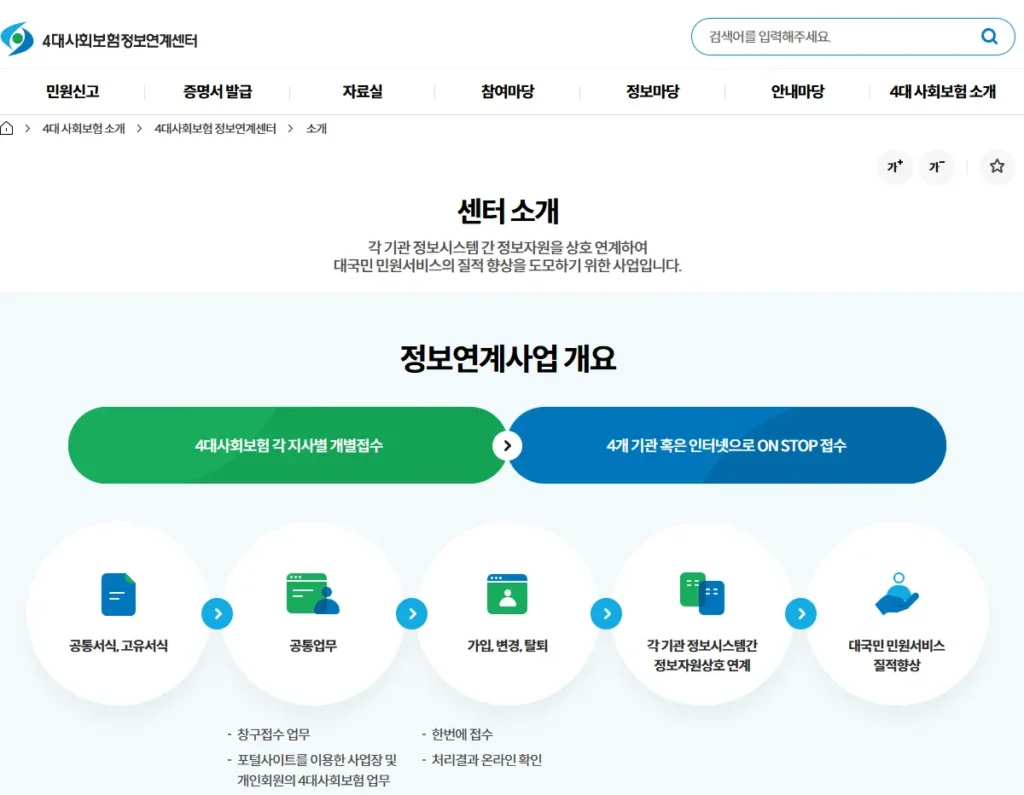Image resolution: width=1024 pixels, height=795 pixels.
Task: Click the blue ON STOP 접수 banner
Action: [x=728, y=446]
